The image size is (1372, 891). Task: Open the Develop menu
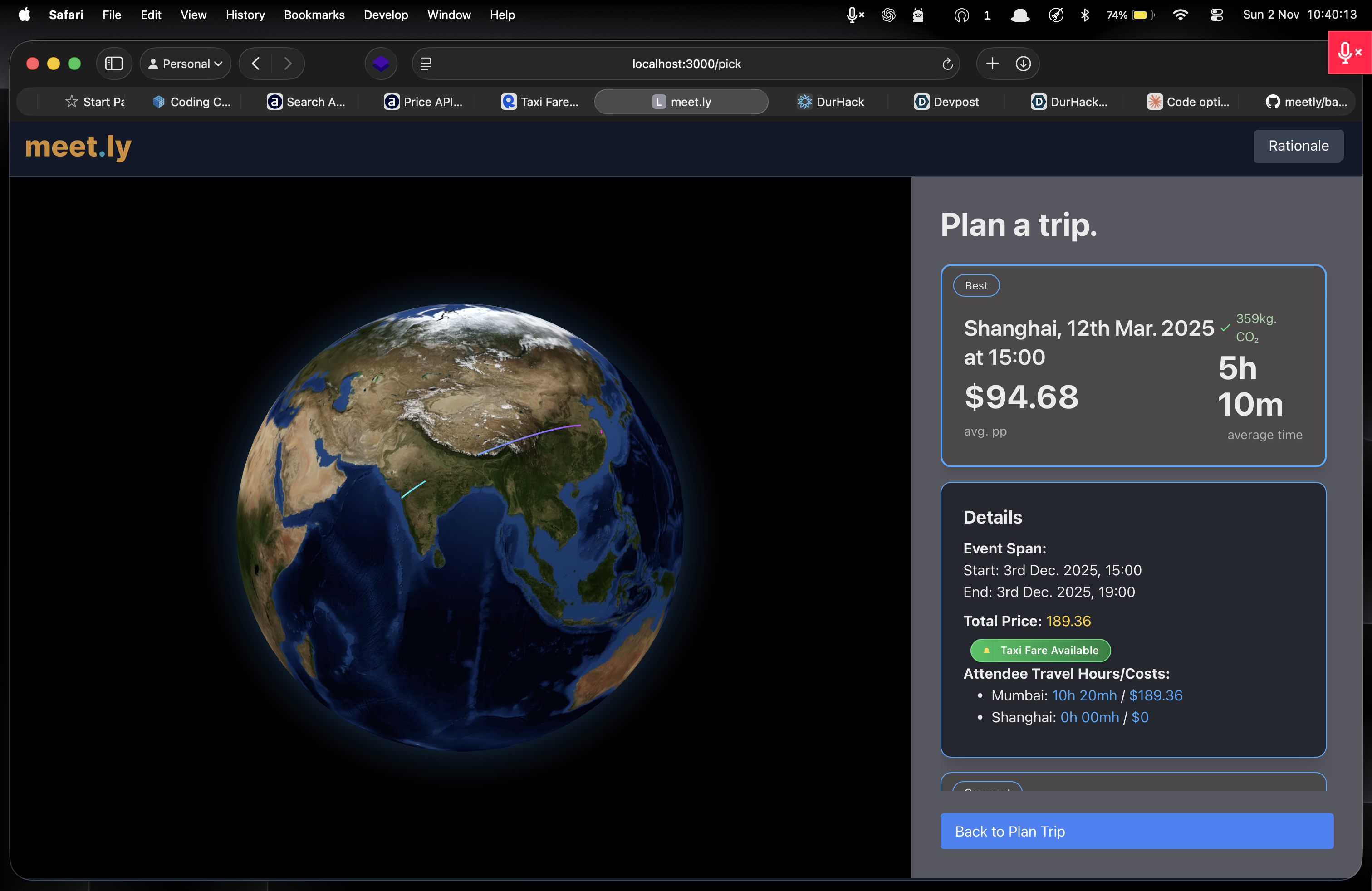point(386,15)
